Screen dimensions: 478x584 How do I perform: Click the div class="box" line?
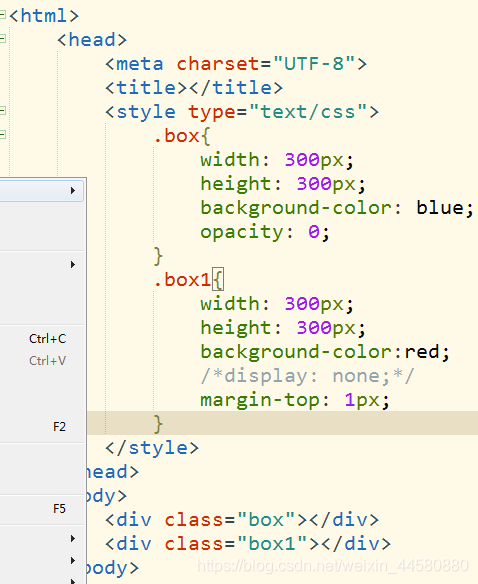point(242,520)
